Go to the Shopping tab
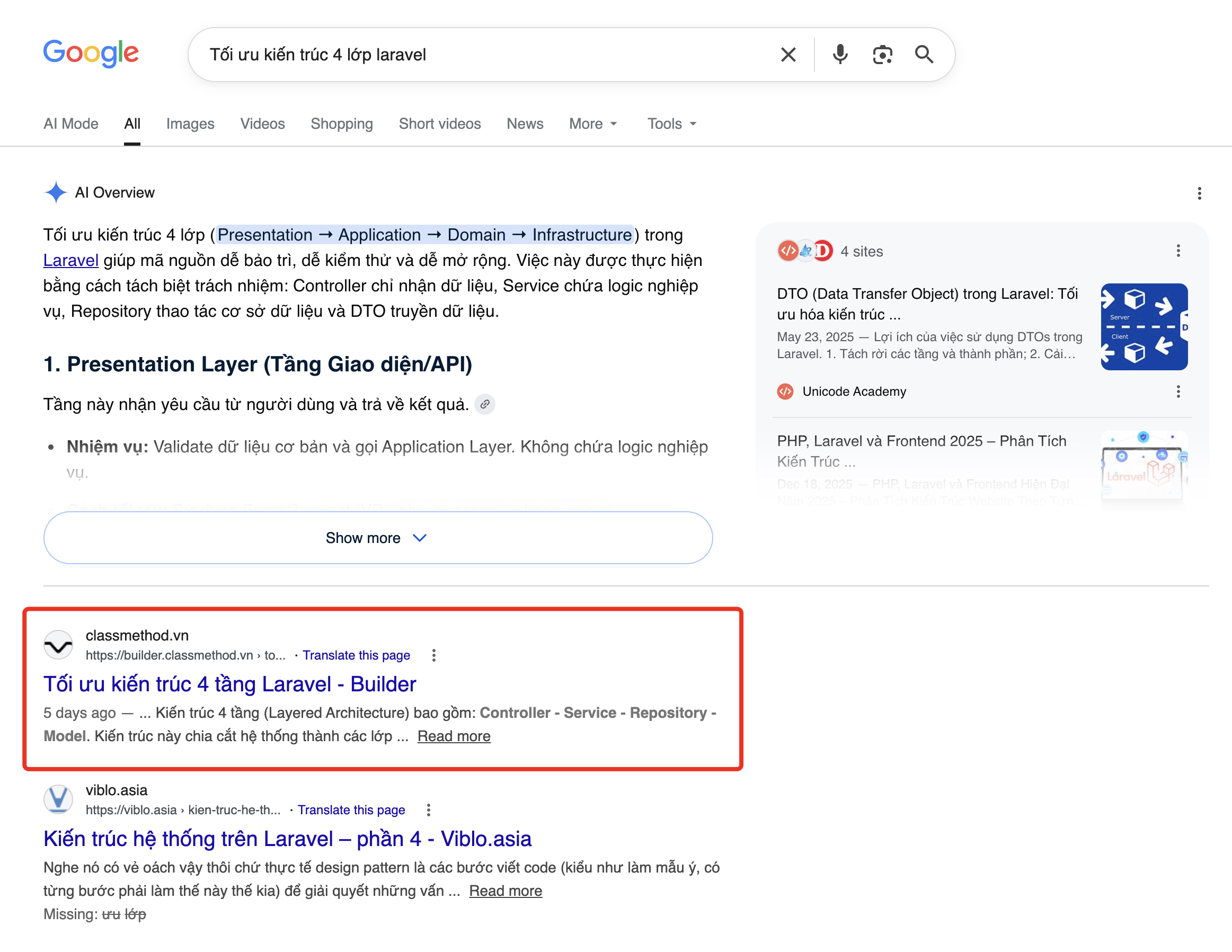This screenshot has width=1232, height=952. [342, 123]
